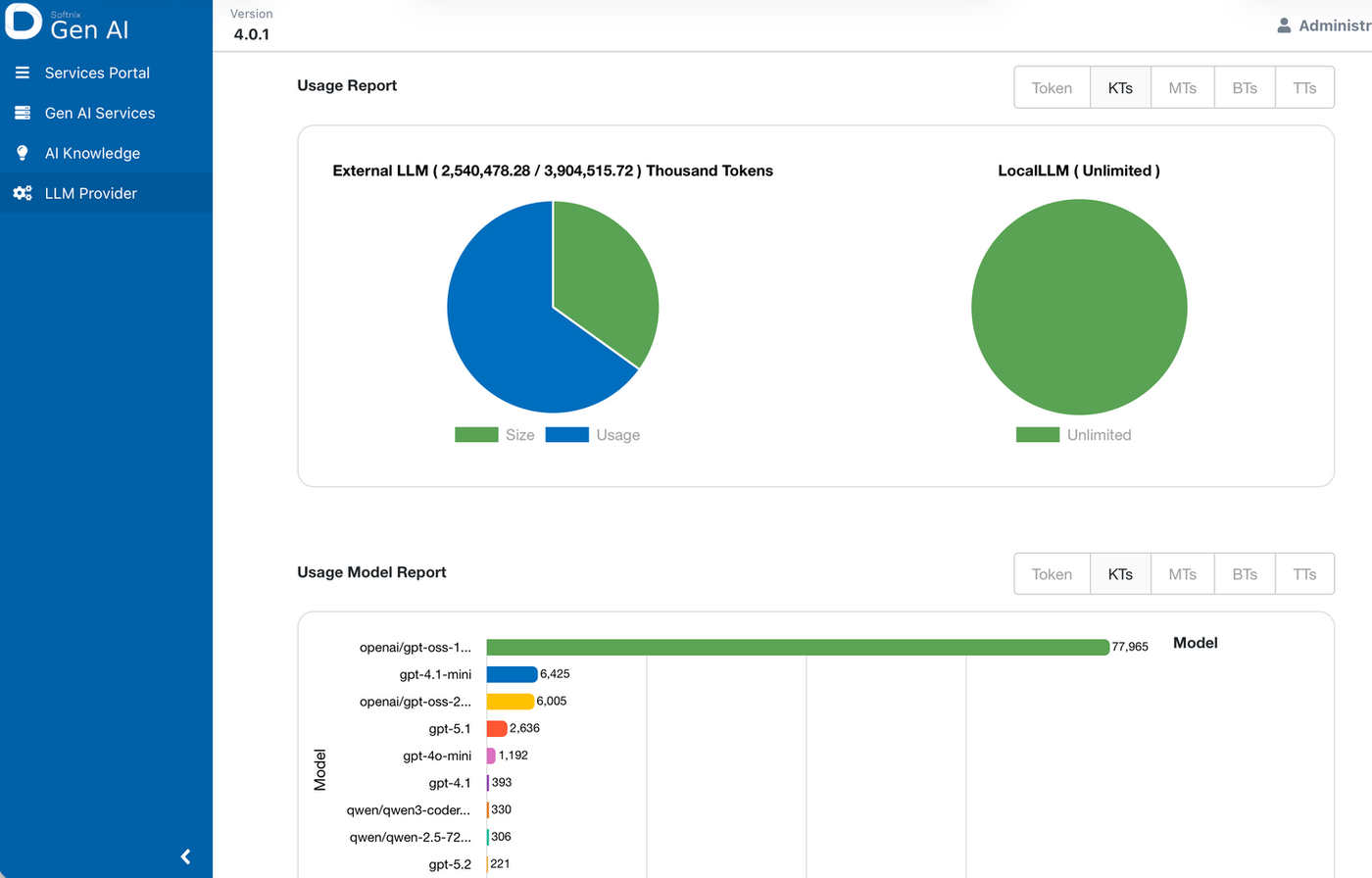This screenshot has height=878, width=1372.
Task: Switch Usage Model Report to Token unit
Action: pyautogui.click(x=1052, y=574)
